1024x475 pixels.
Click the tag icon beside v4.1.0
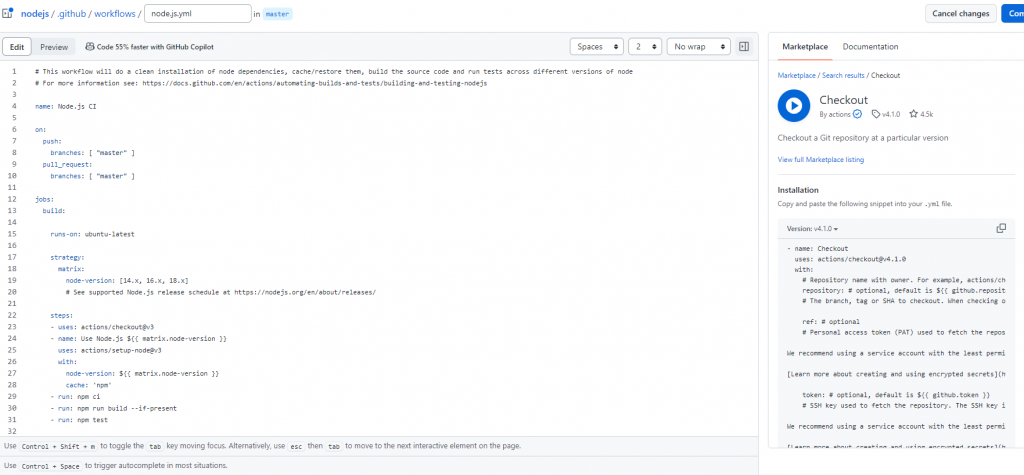[876, 114]
